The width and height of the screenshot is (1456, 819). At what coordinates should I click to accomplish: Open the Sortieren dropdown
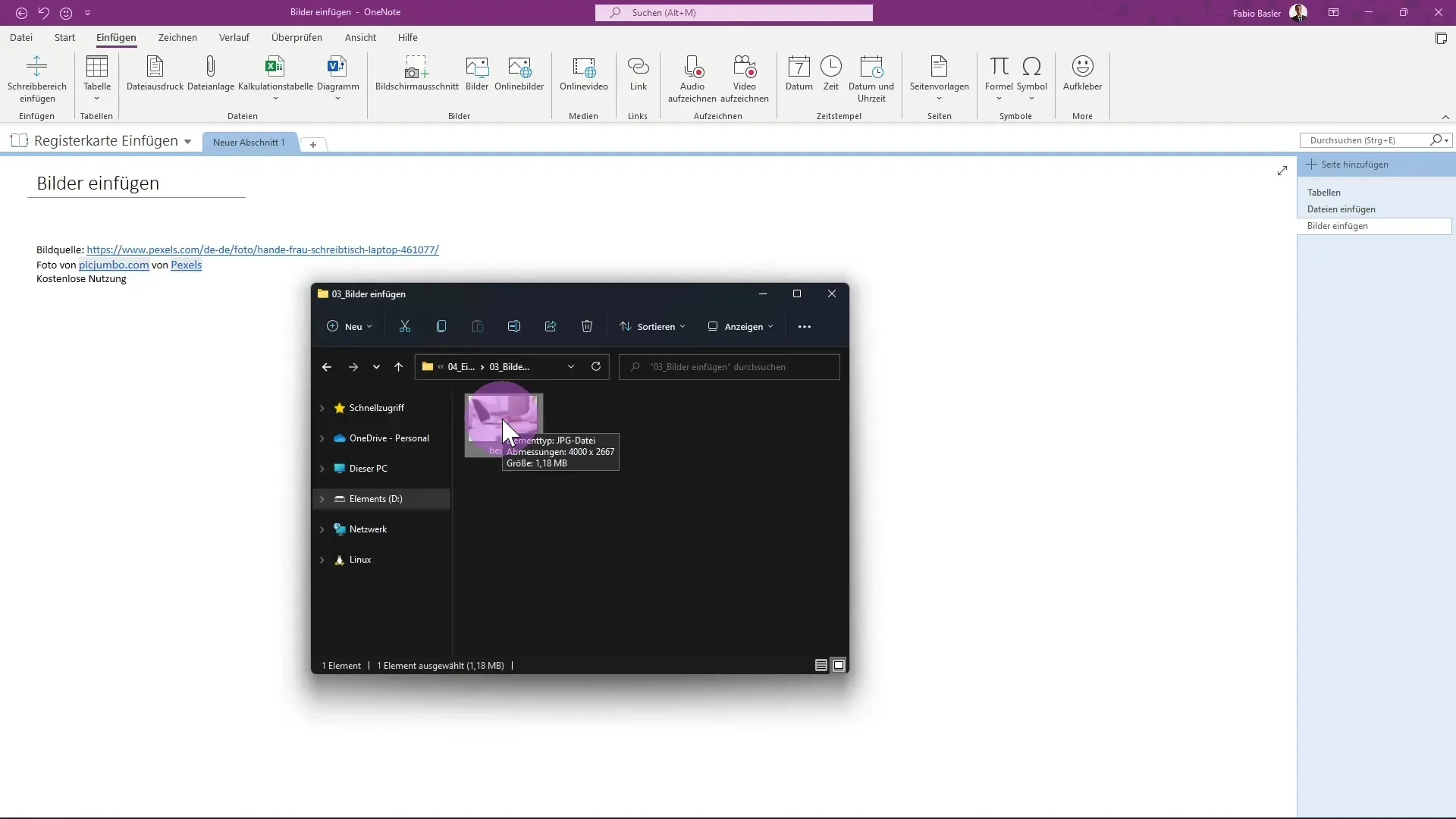[x=653, y=327]
